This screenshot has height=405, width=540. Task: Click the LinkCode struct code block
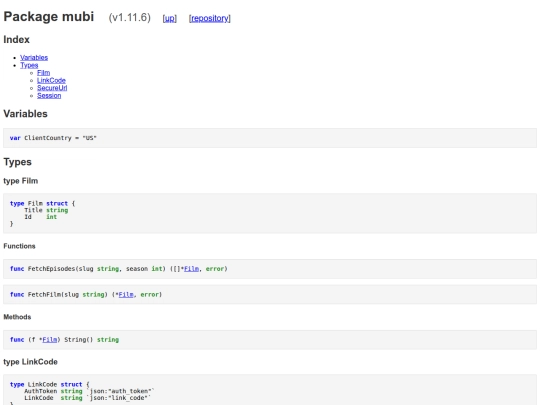(270, 390)
